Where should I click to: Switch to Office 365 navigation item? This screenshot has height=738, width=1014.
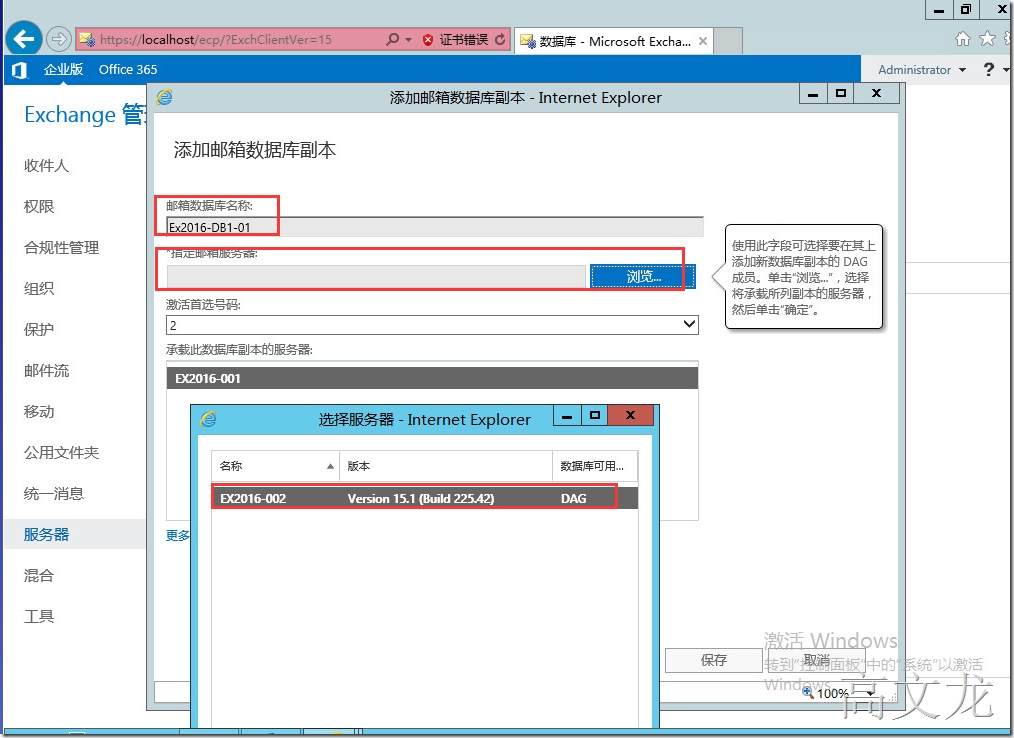tap(128, 69)
